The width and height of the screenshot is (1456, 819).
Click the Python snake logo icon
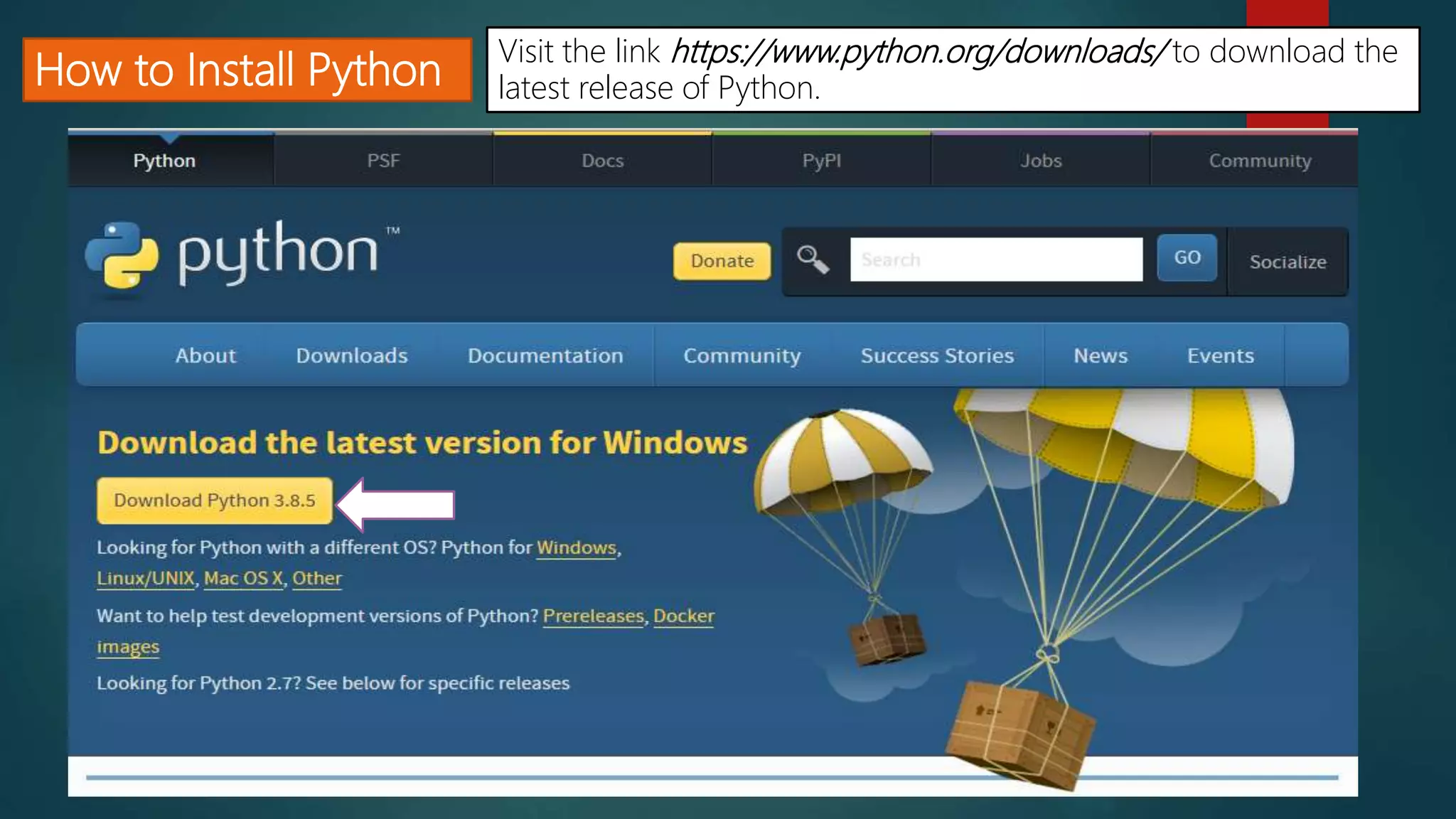coord(122,255)
